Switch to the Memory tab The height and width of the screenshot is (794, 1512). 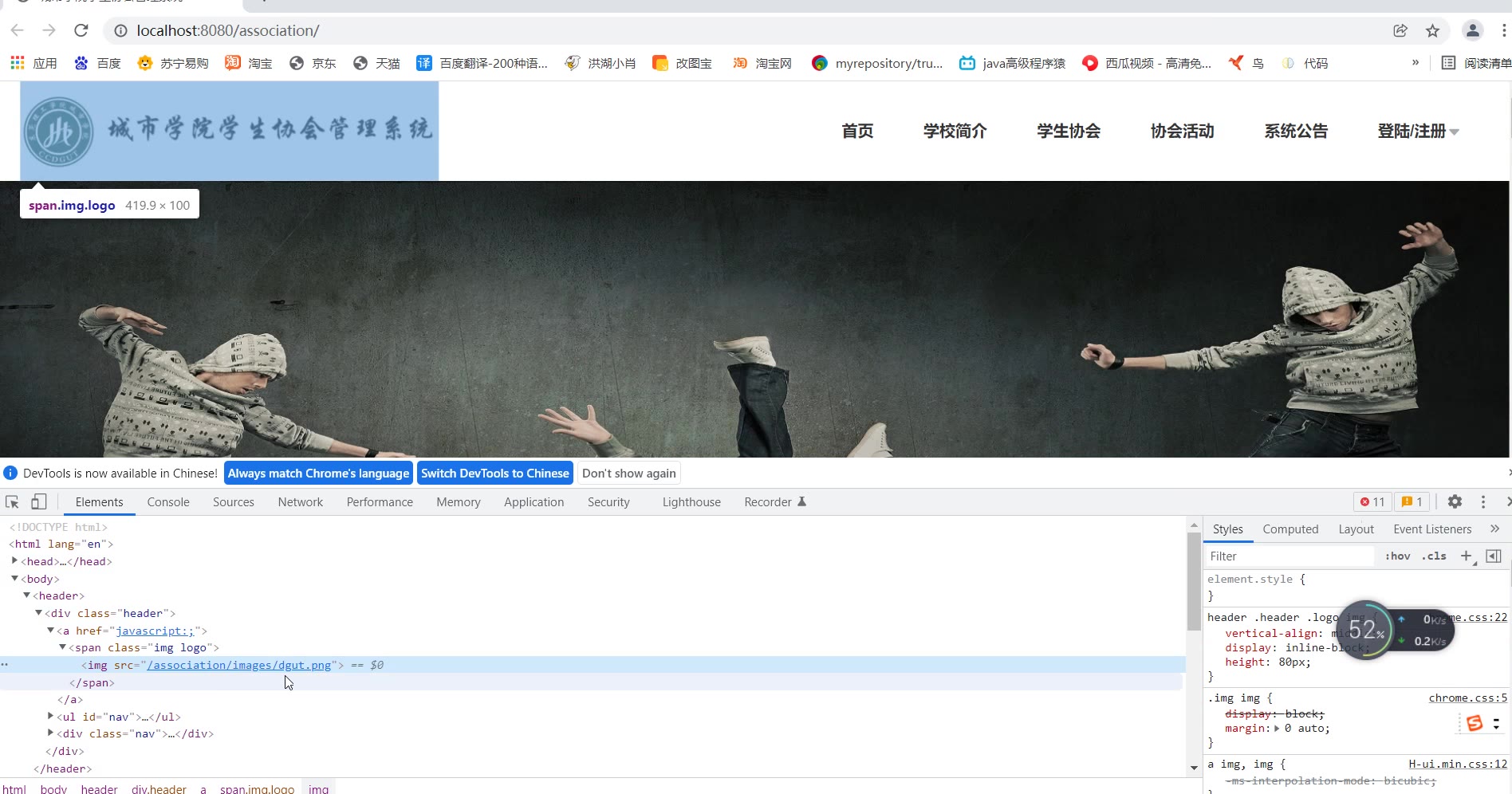459,502
